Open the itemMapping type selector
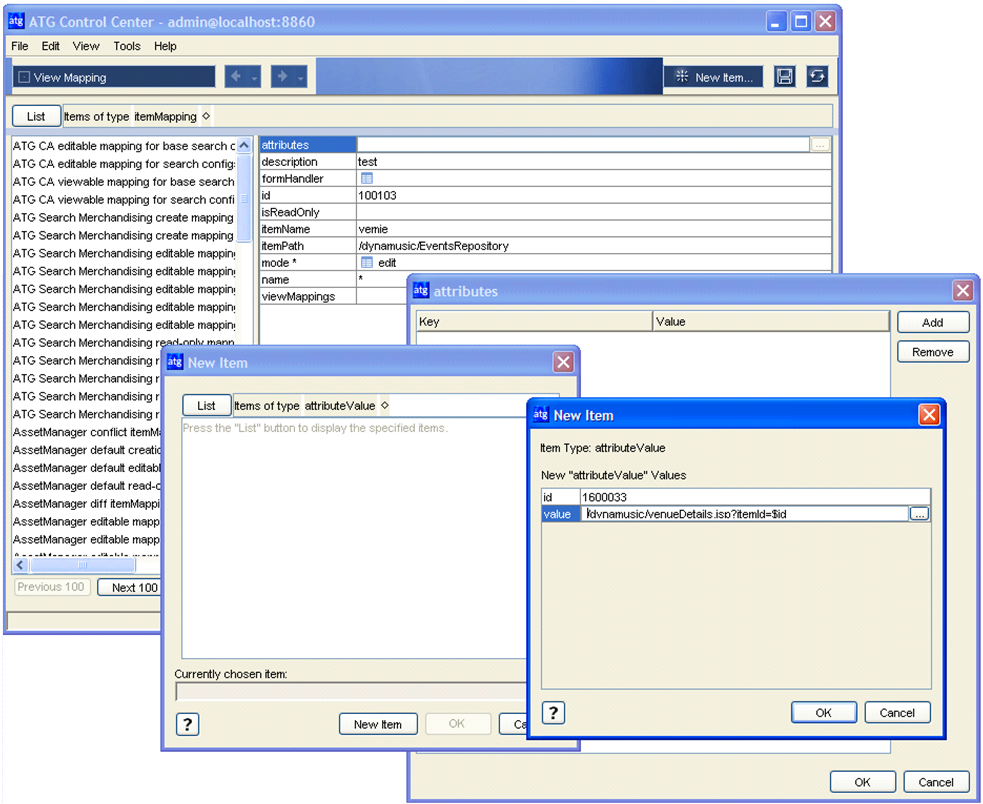Viewport: 983px width, 804px height. [172, 117]
